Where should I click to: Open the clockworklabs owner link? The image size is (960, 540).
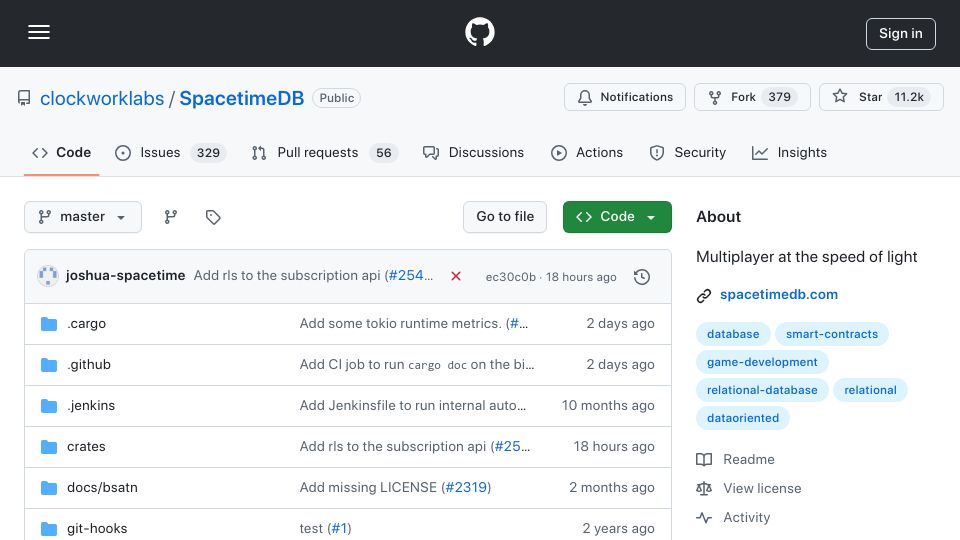point(102,99)
